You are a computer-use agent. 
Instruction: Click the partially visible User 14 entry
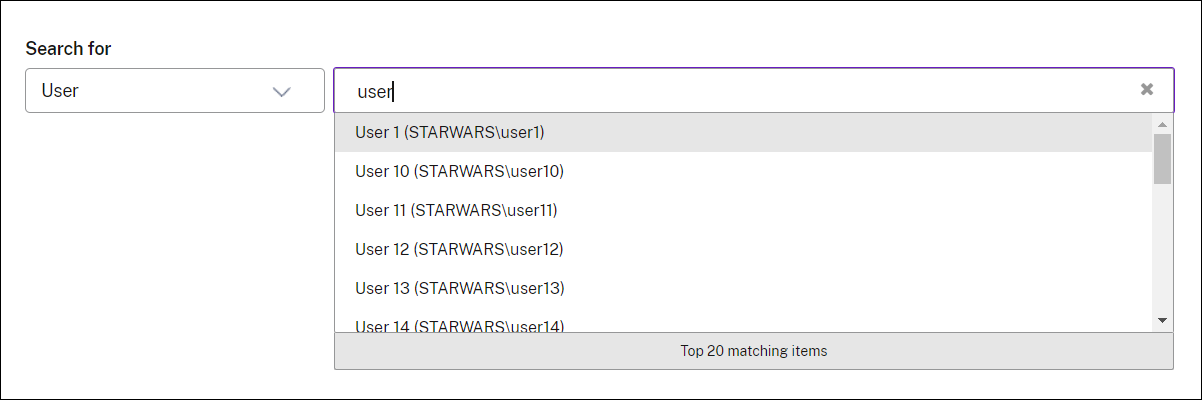tap(459, 324)
